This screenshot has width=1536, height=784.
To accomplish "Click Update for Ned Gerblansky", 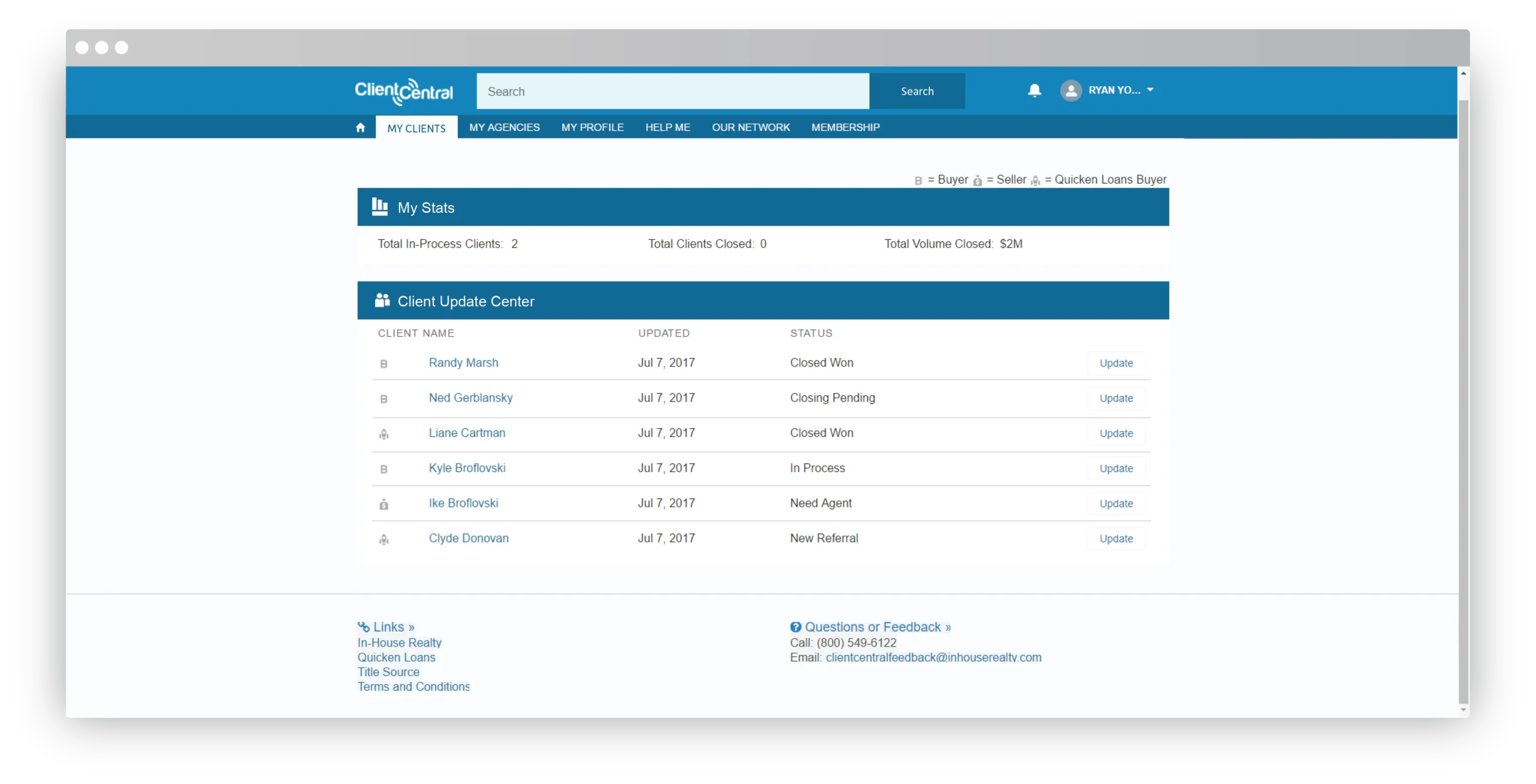I will (x=1115, y=398).
